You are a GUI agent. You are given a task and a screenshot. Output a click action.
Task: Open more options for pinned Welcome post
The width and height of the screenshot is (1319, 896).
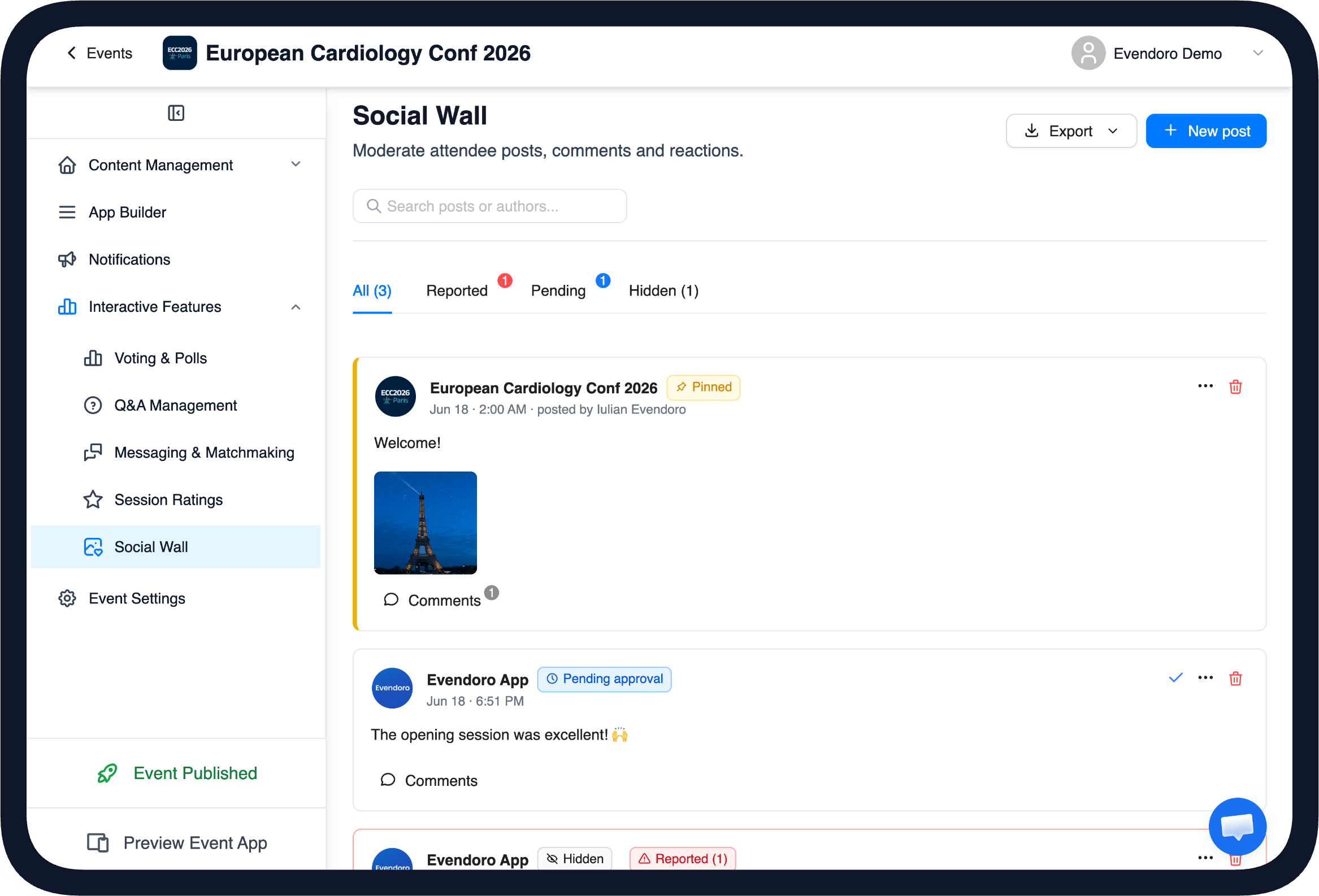coord(1204,386)
